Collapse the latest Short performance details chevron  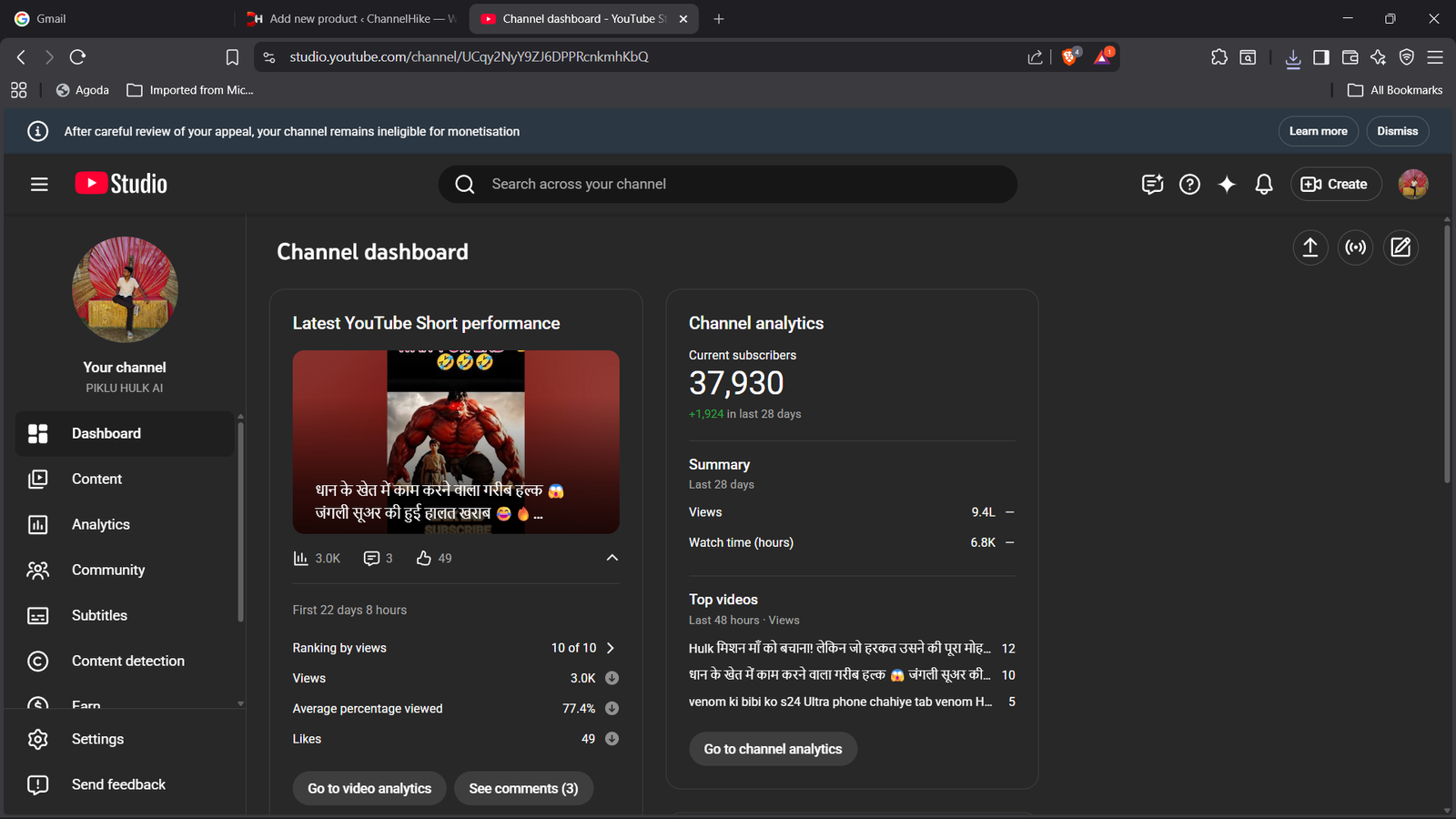tap(612, 558)
